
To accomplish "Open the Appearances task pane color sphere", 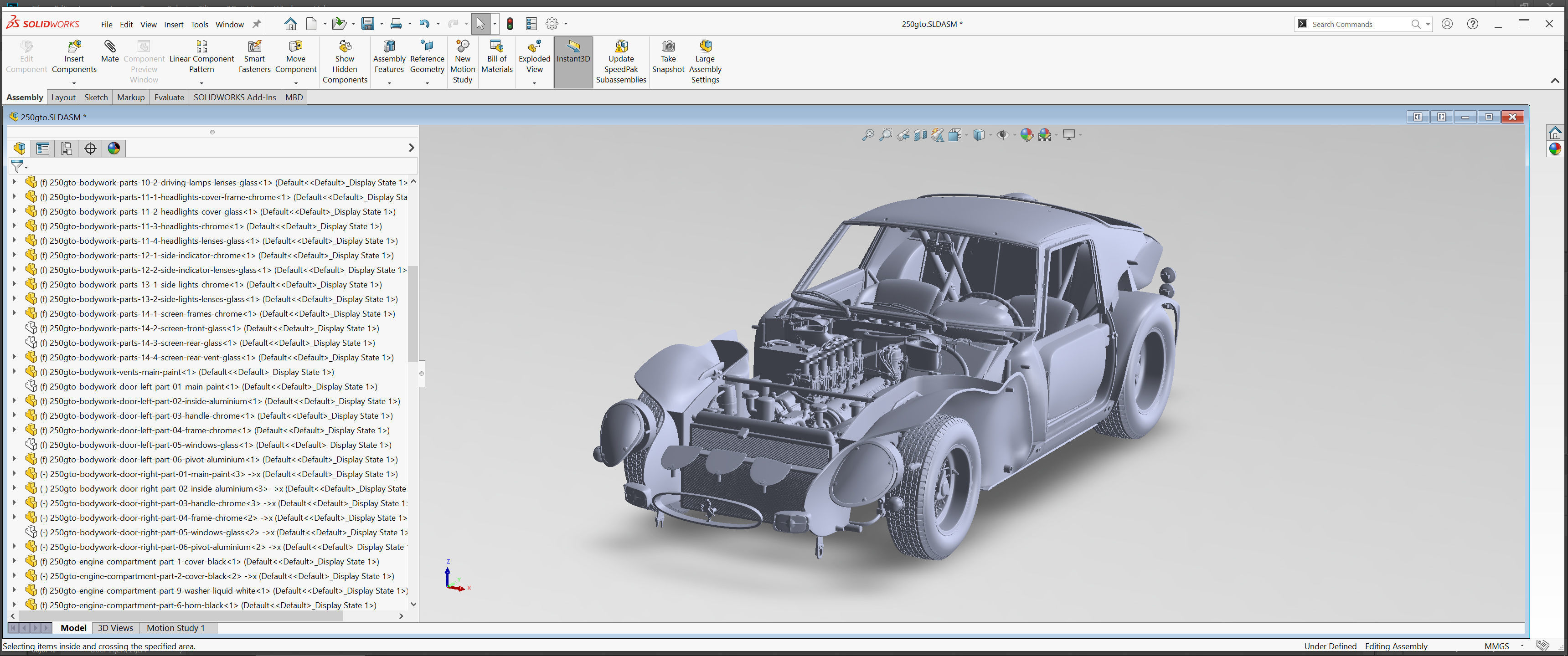I will 1555,149.
